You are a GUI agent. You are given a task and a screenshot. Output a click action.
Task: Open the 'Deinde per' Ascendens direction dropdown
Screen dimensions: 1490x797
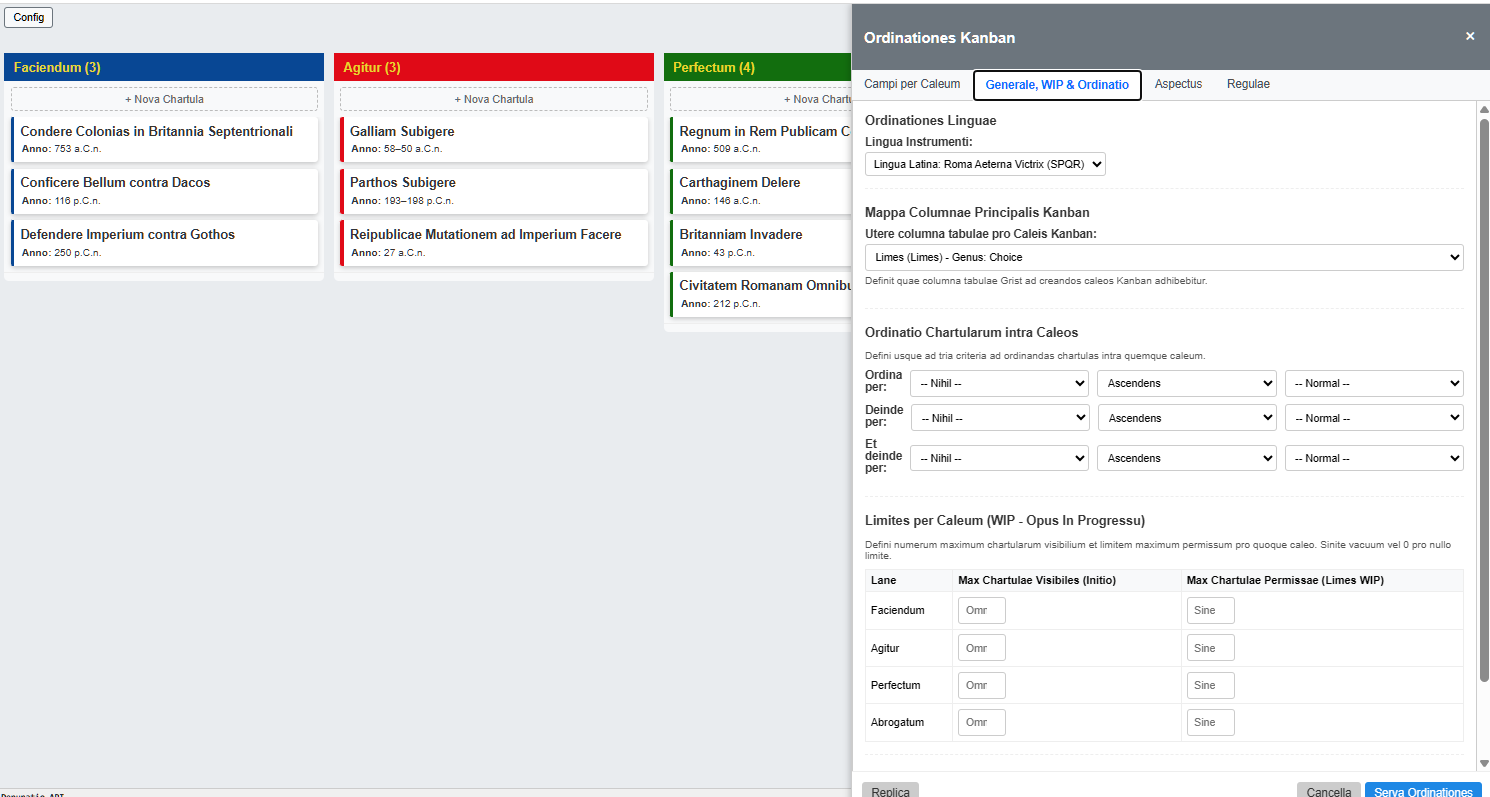[1186, 418]
